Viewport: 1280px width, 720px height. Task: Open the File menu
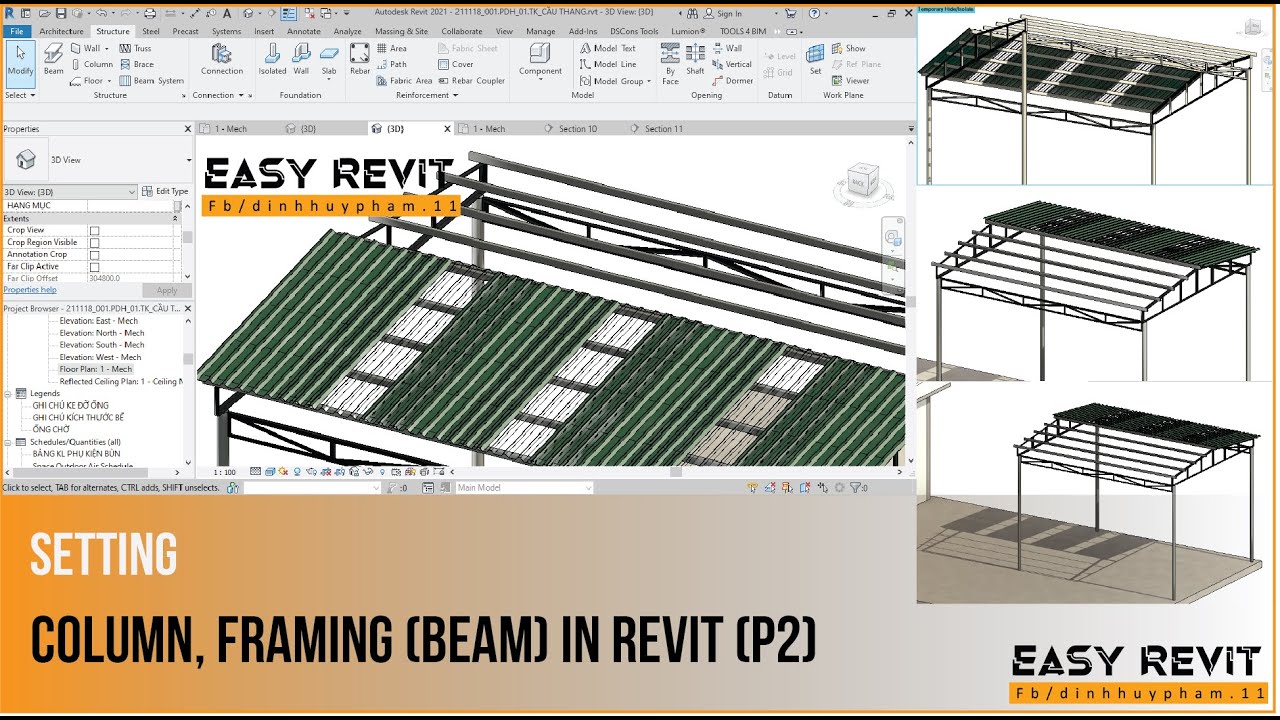pyautogui.click(x=17, y=31)
